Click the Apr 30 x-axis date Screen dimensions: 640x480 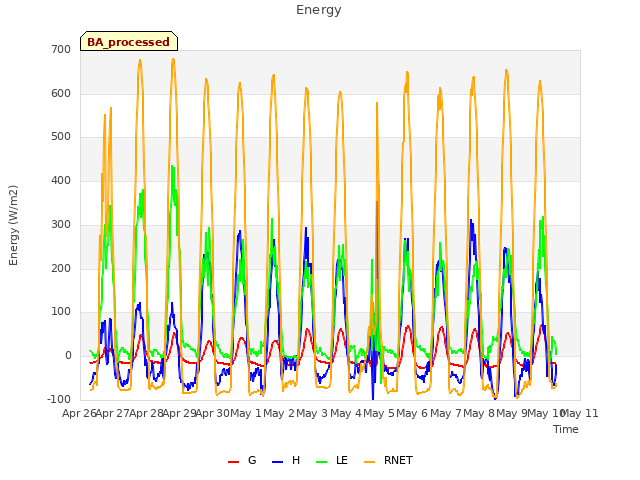(x=213, y=413)
